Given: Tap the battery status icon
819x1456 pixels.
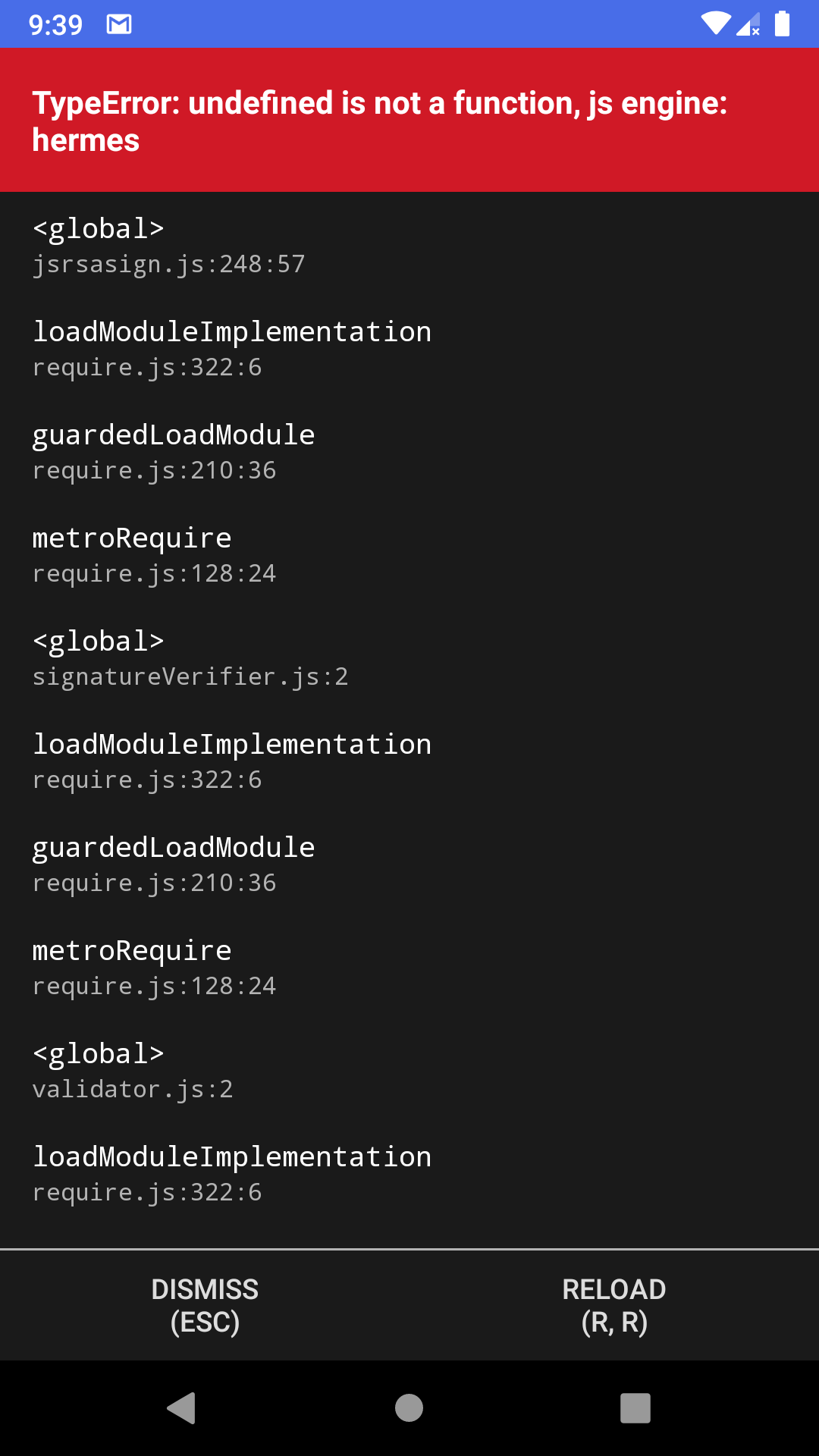Looking at the screenshot, I should coord(782,24).
